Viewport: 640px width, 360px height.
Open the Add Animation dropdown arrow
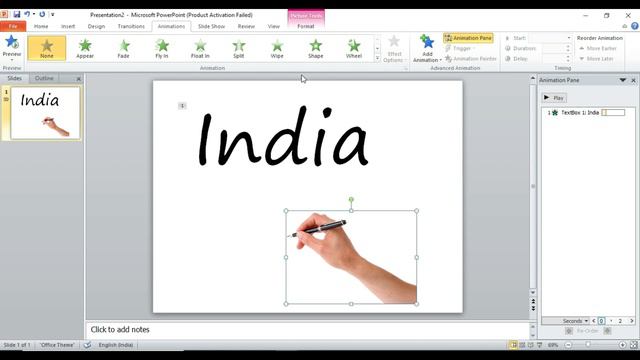pyautogui.click(x=441, y=60)
